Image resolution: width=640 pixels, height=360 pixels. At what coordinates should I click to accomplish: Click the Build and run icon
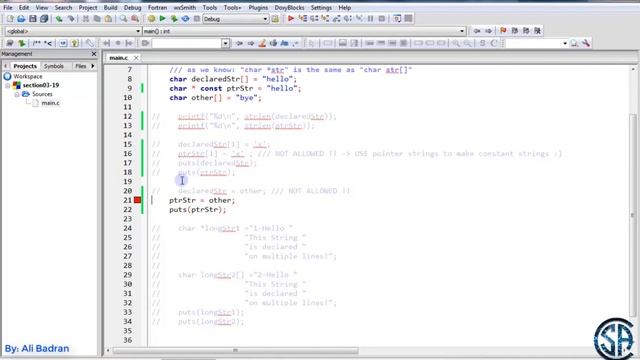point(174,19)
